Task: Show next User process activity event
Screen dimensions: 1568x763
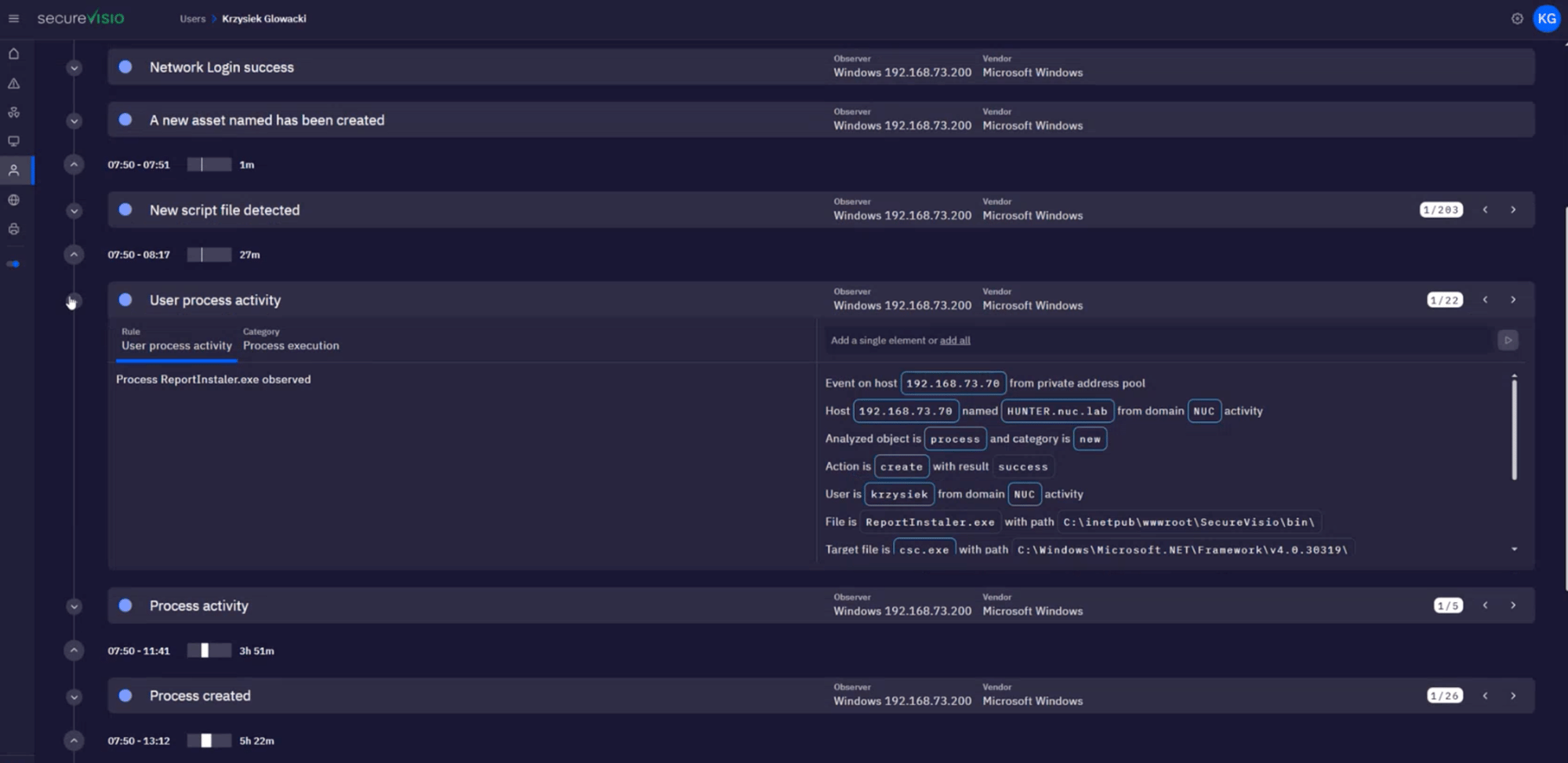Action: coord(1513,300)
